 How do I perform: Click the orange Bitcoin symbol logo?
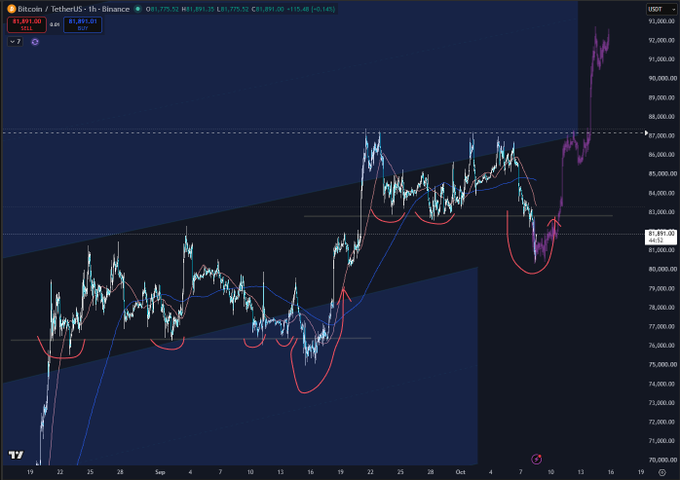[11, 9]
